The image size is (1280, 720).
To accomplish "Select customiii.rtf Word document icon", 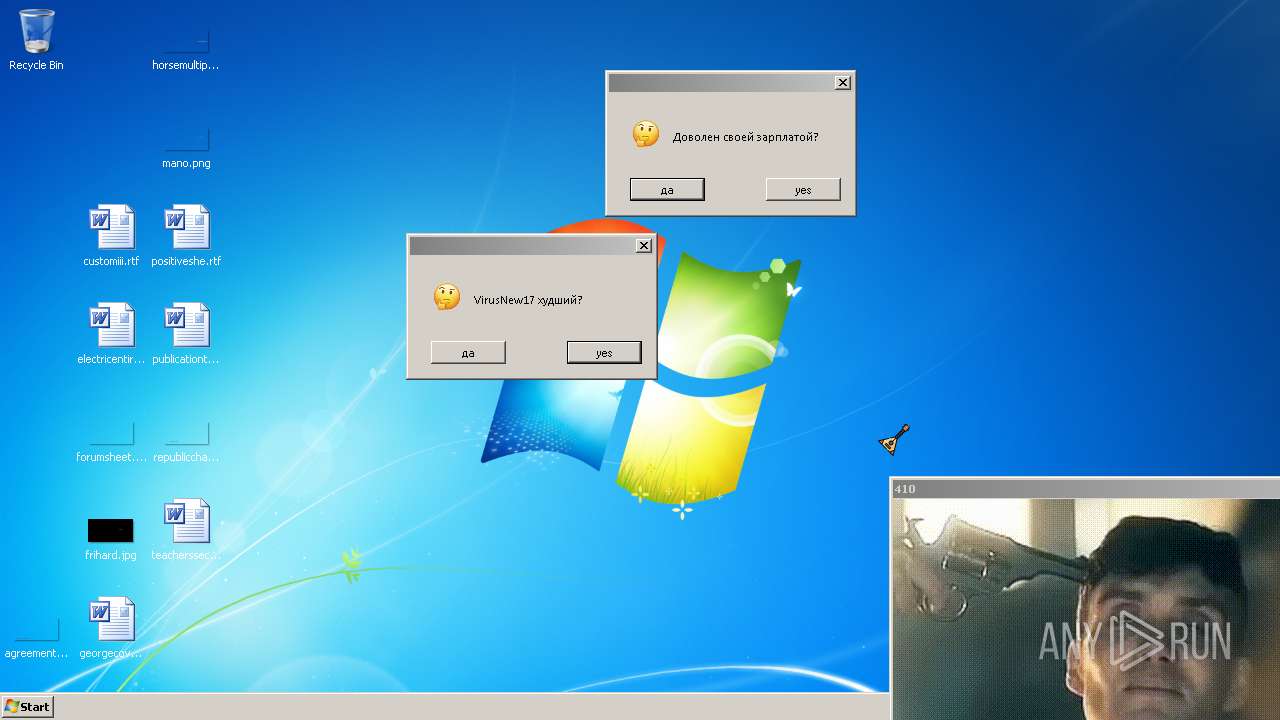I will [x=111, y=236].
